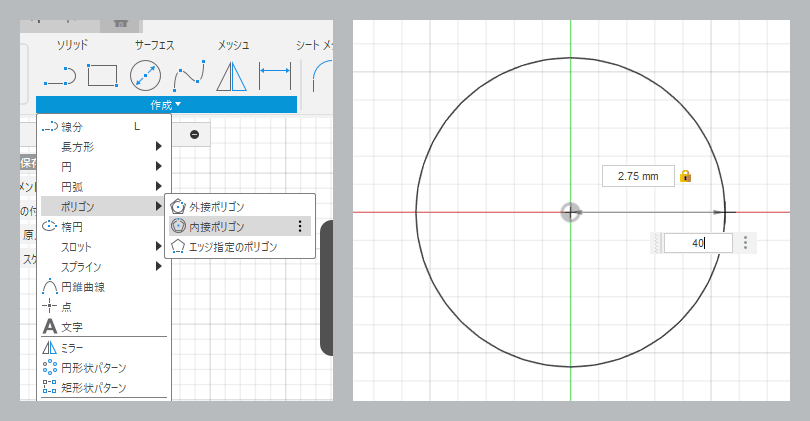This screenshot has height=421, width=810.
Task: Select the Spline tool icon in toolbar
Action: (189, 76)
